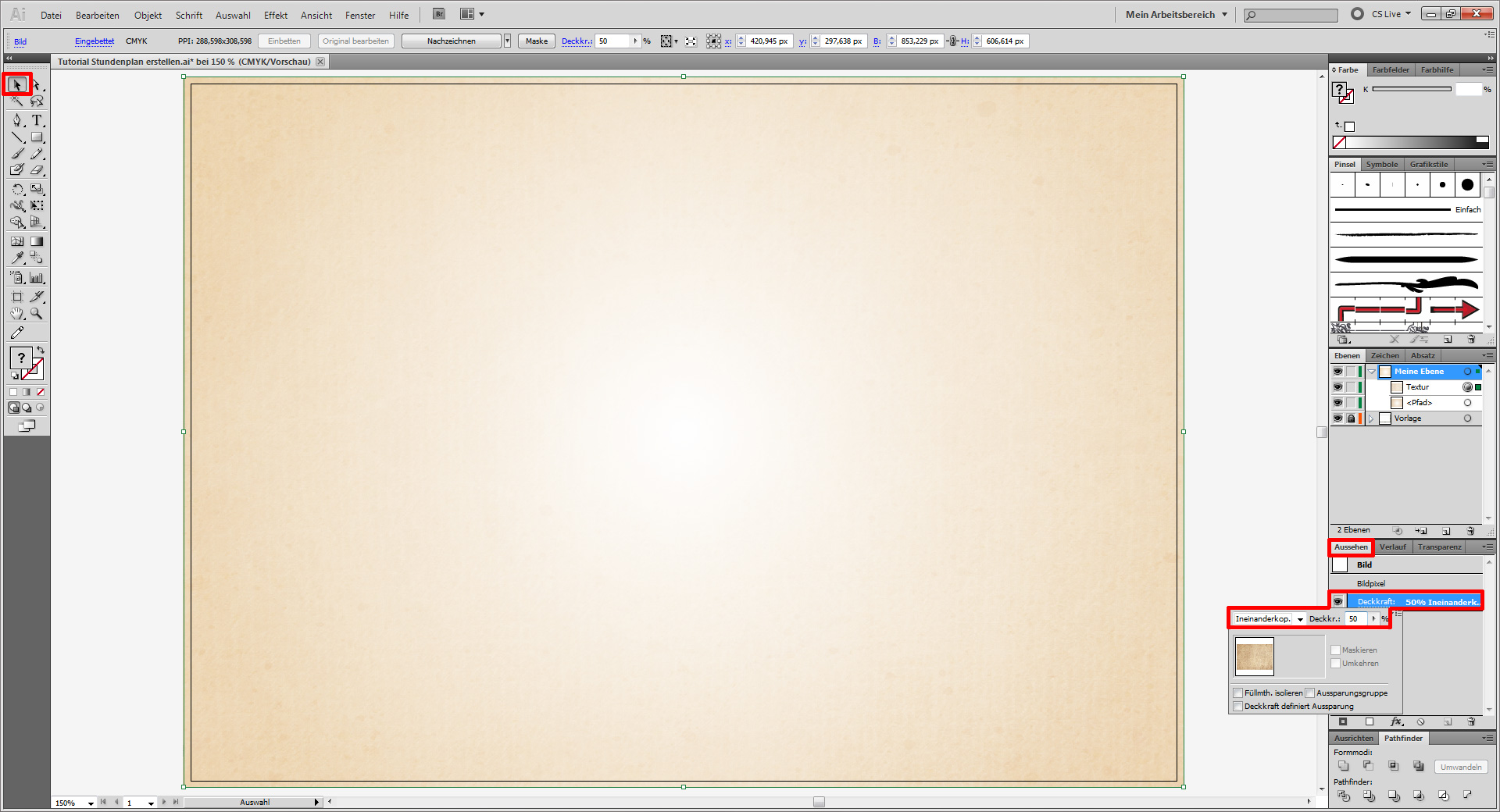Viewport: 1500px width, 812px height.
Task: Open the fx effects menu in Aussehen panel
Action: click(x=1396, y=722)
